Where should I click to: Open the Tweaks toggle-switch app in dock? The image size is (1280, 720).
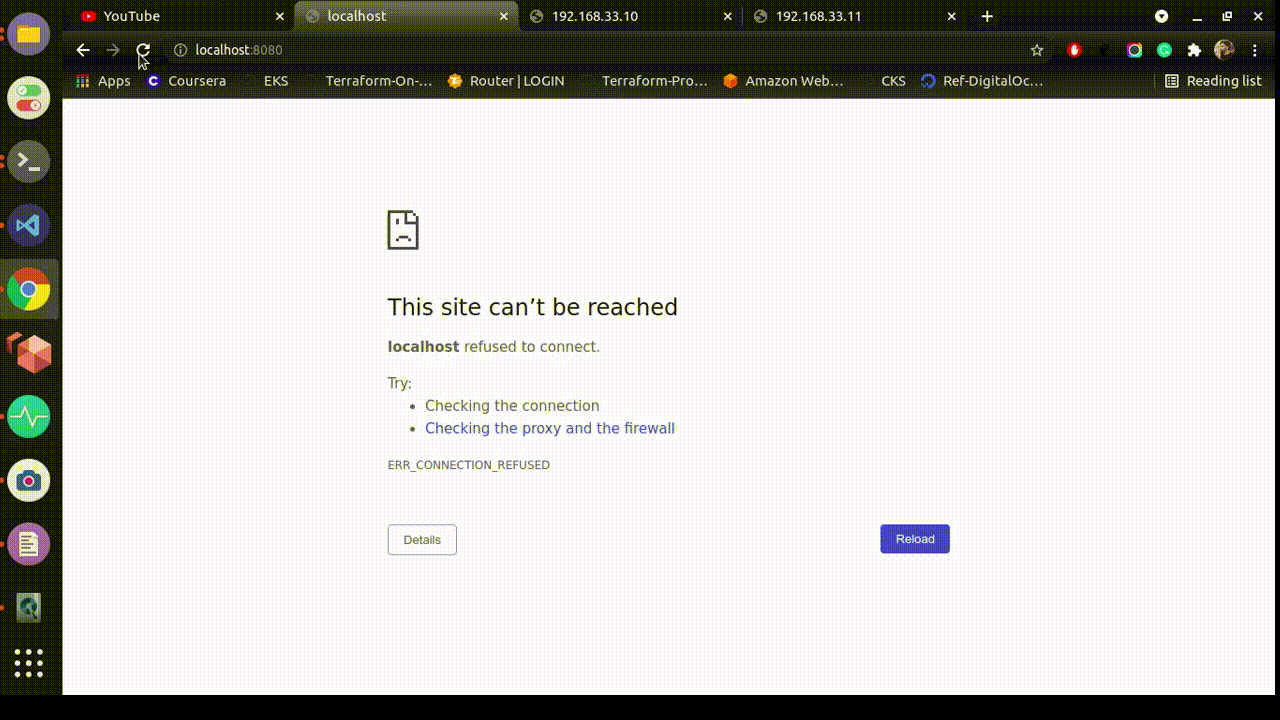click(x=29, y=98)
